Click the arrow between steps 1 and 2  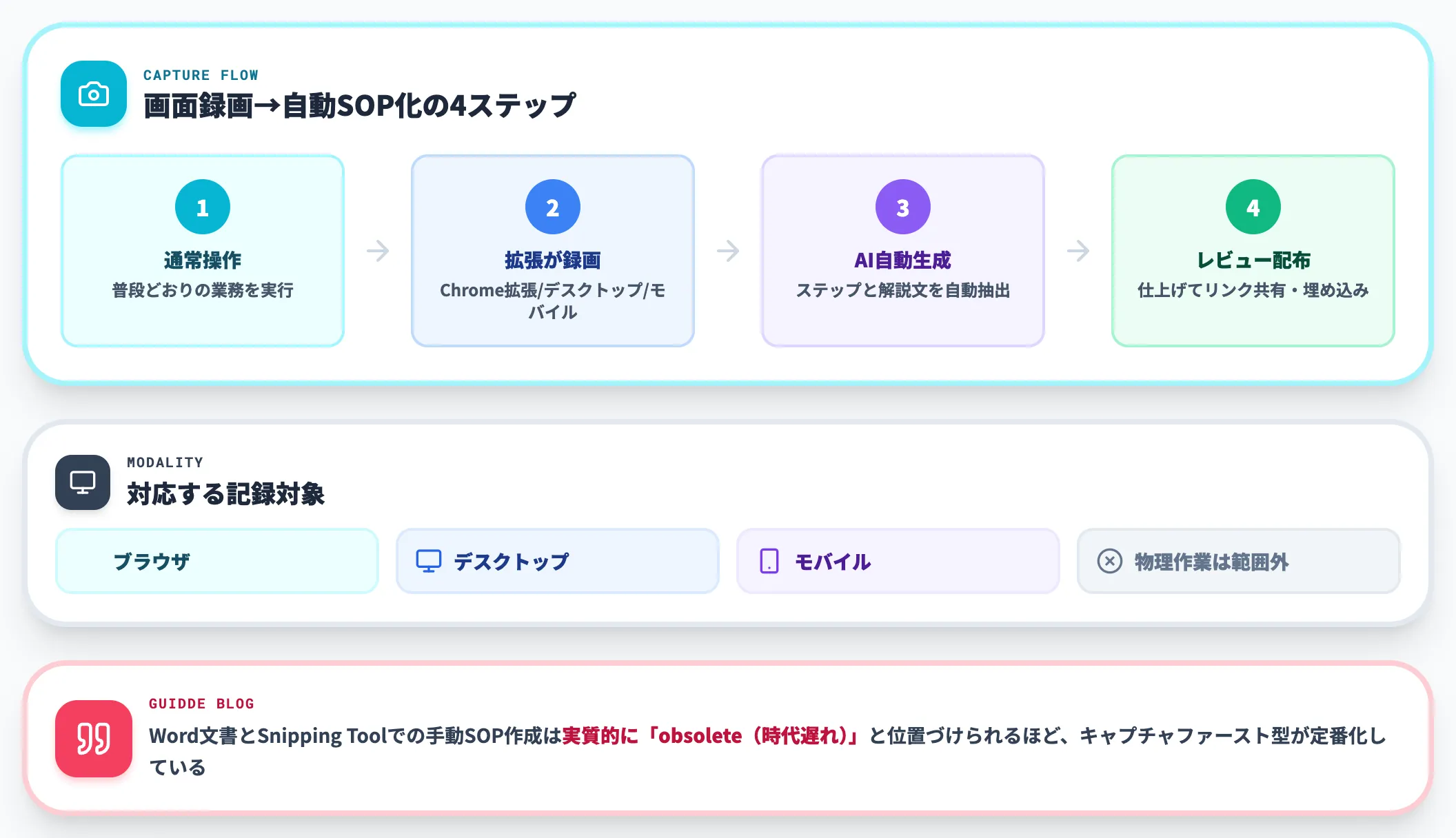378,251
